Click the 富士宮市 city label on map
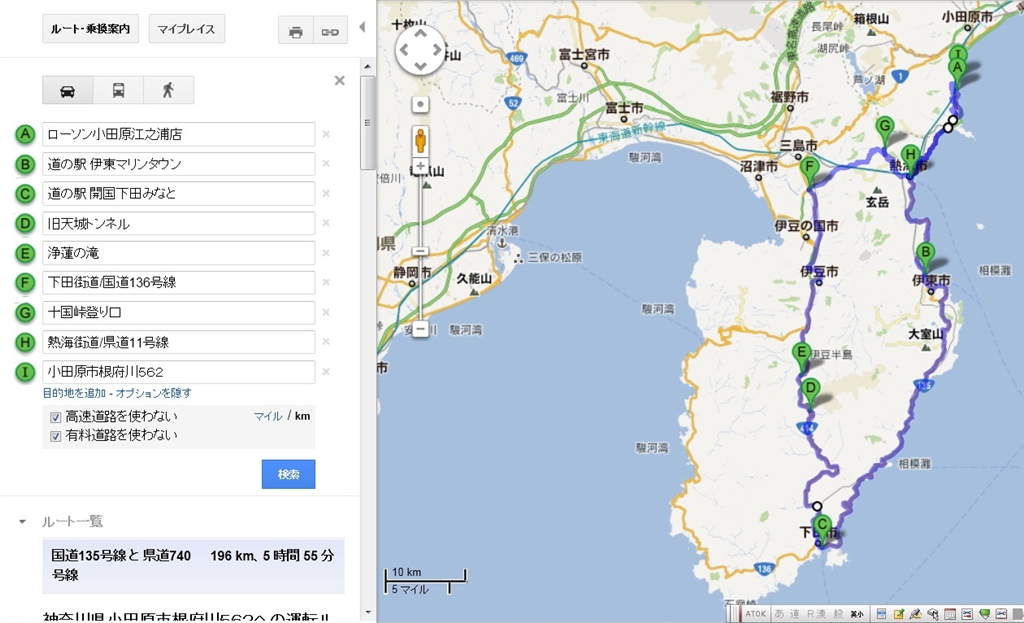The image size is (1024, 623). pos(584,55)
